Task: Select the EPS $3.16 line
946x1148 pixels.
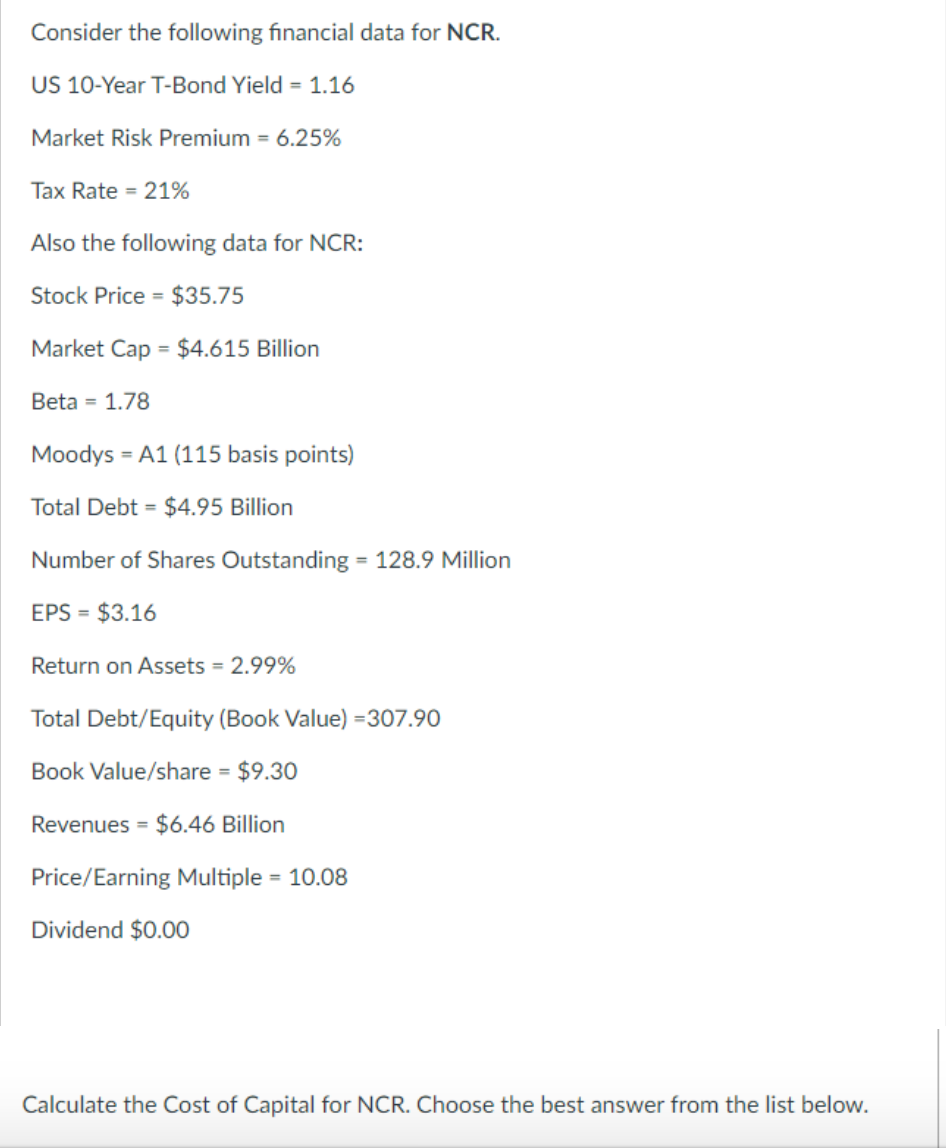Action: pos(94,613)
